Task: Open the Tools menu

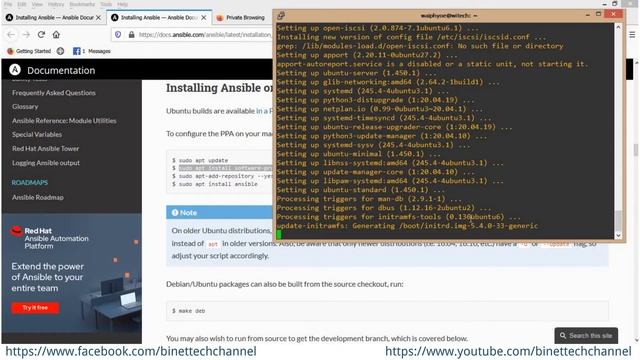Action: tap(106, 4)
